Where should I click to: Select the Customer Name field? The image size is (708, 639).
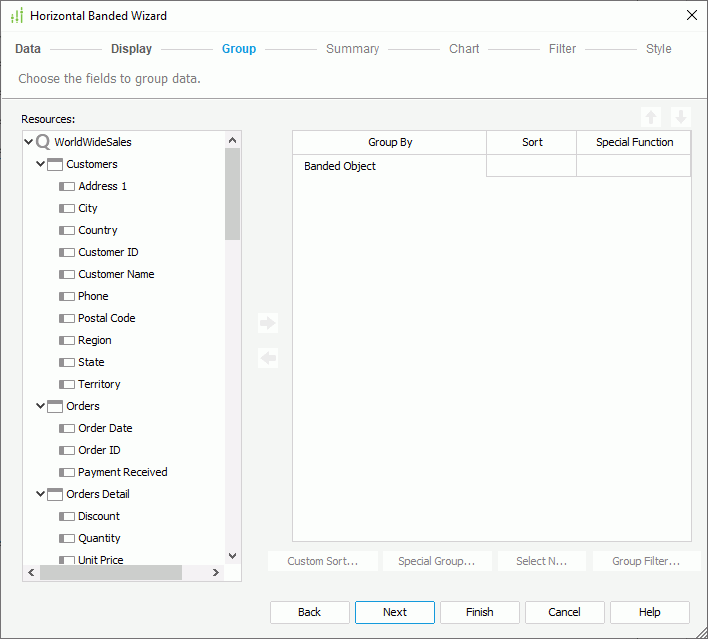click(116, 274)
